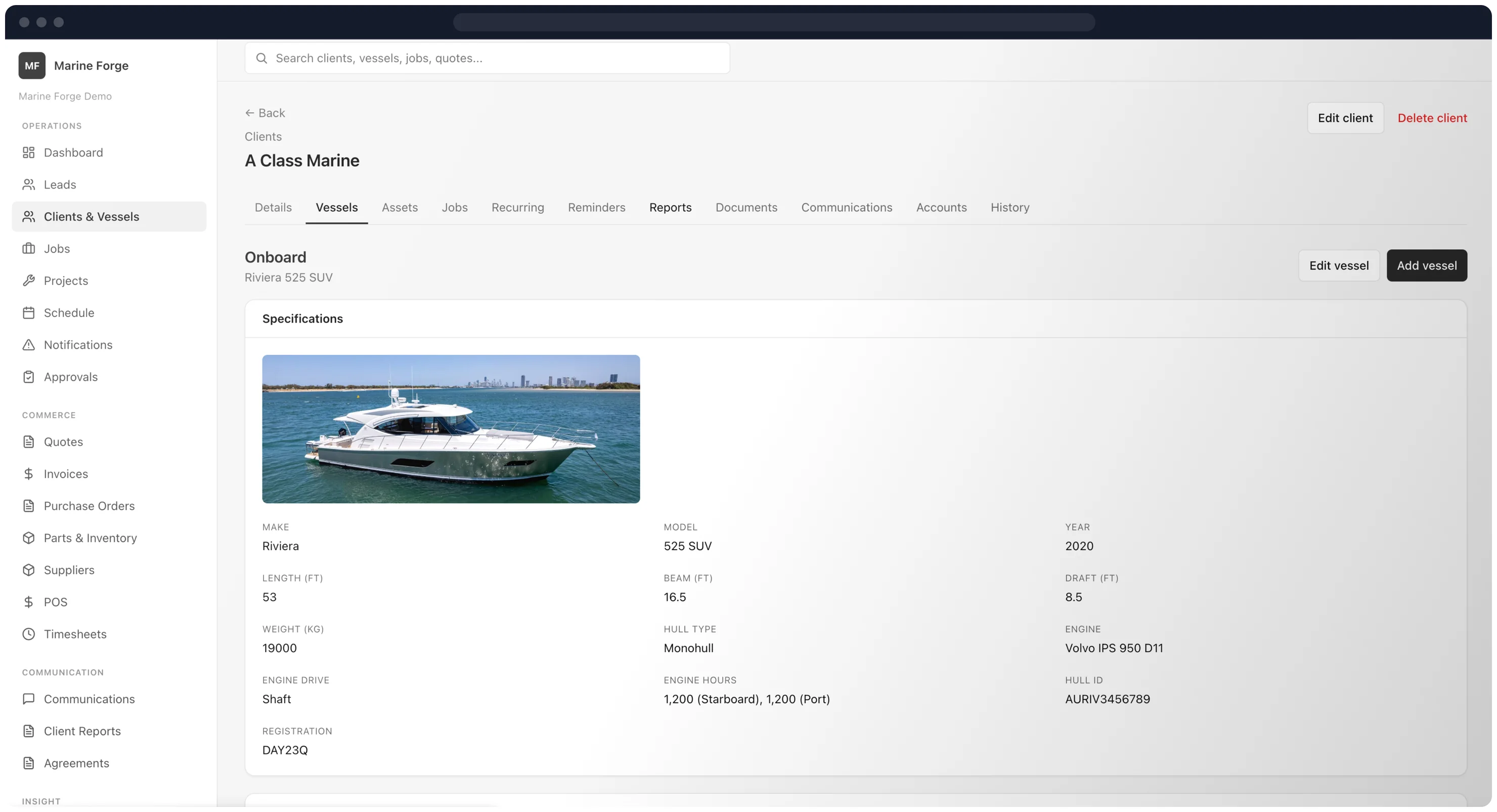
Task: Open the client Jobs tab
Action: tap(455, 207)
